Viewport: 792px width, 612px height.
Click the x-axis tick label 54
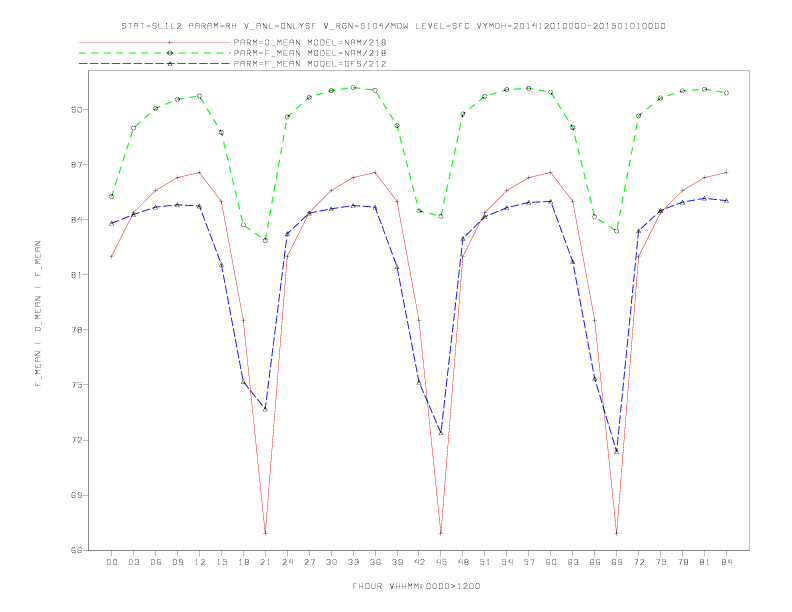tap(507, 562)
